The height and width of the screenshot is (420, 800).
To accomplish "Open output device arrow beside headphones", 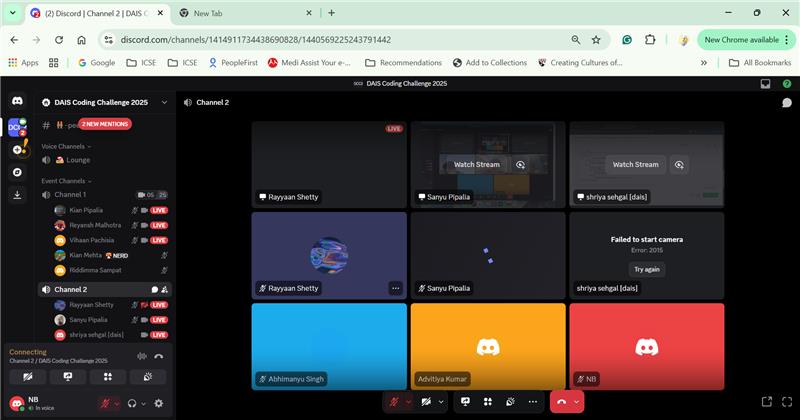I will pos(143,403).
